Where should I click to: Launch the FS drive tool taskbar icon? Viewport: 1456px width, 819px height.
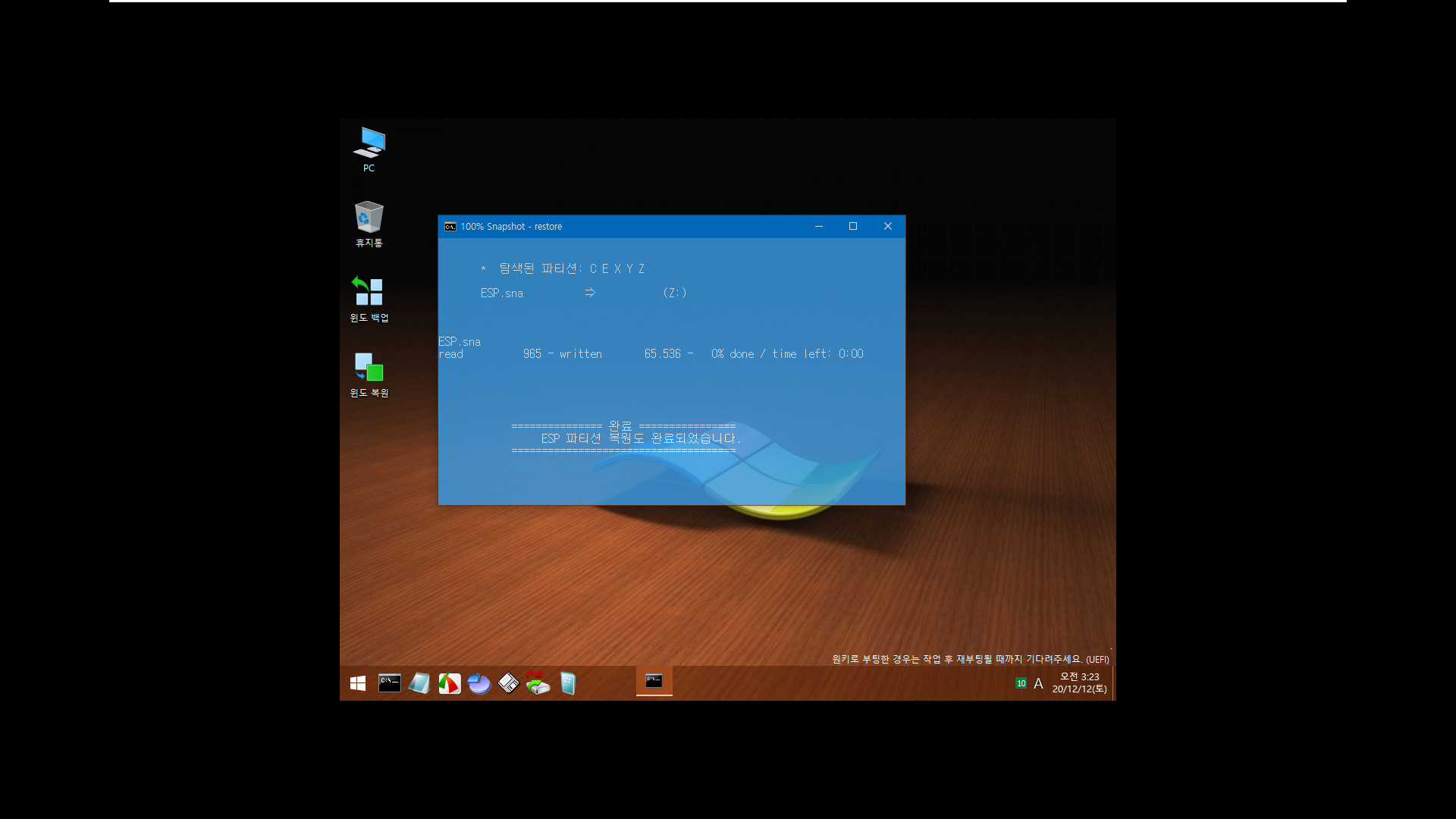tap(538, 682)
